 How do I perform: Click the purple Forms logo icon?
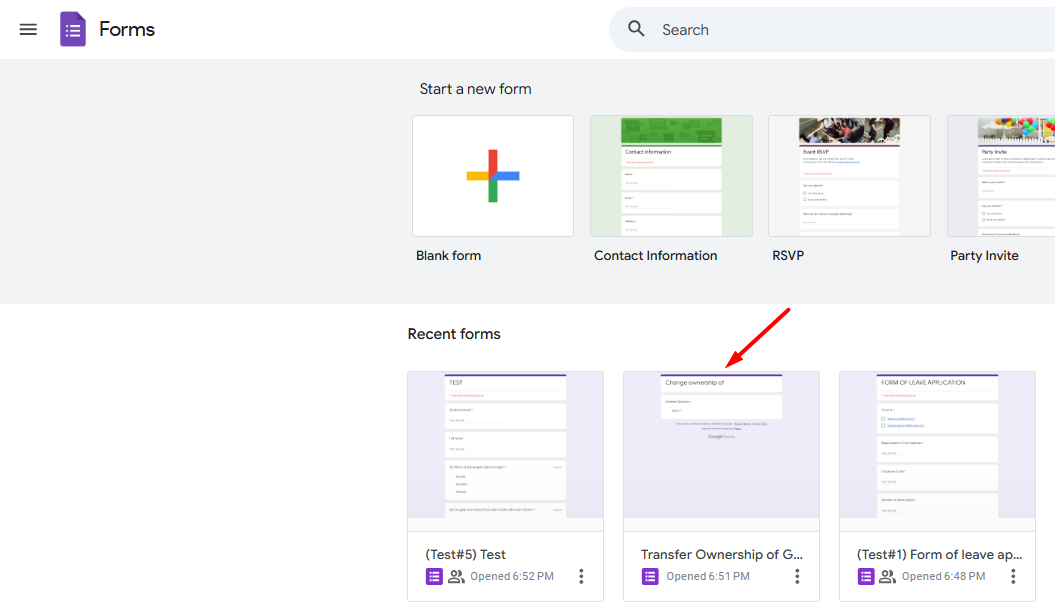click(x=73, y=29)
